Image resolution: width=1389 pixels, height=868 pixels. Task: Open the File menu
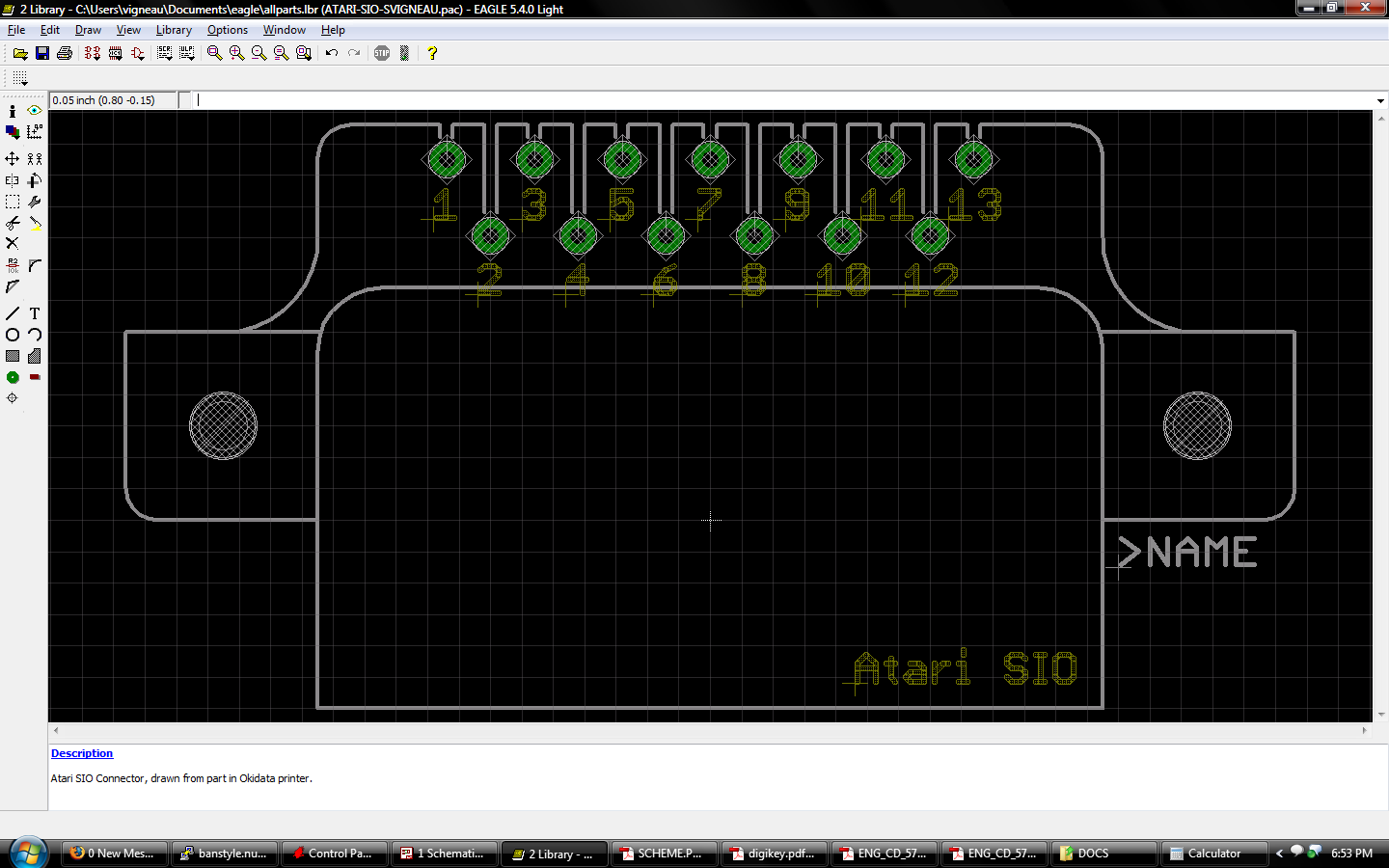point(16,30)
